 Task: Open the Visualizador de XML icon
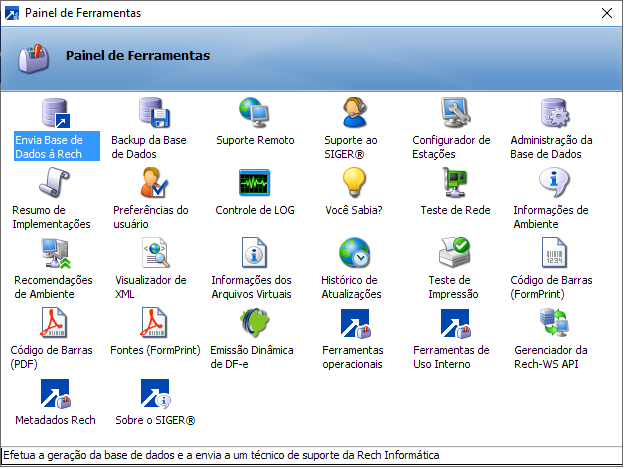click(x=156, y=253)
